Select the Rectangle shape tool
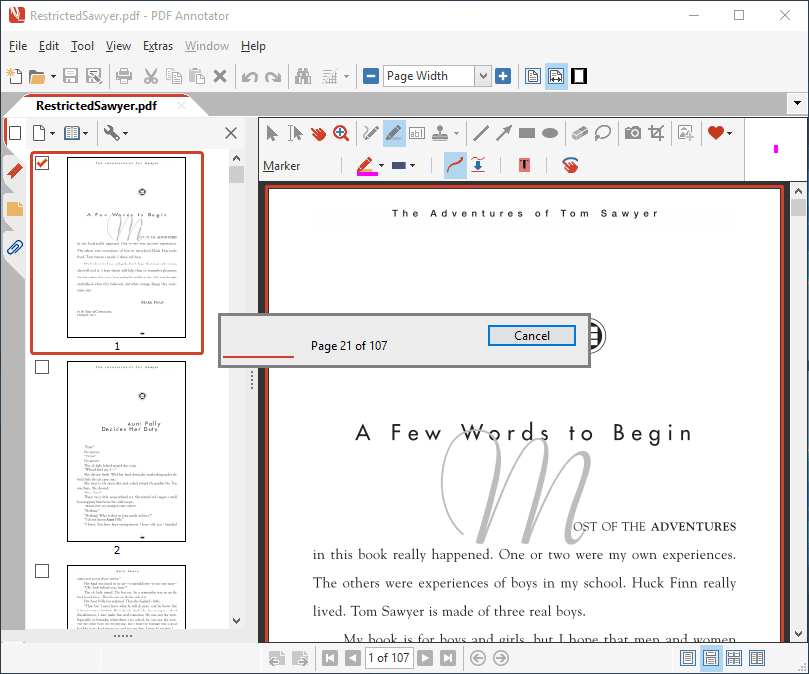The width and height of the screenshot is (809, 674). (x=527, y=134)
